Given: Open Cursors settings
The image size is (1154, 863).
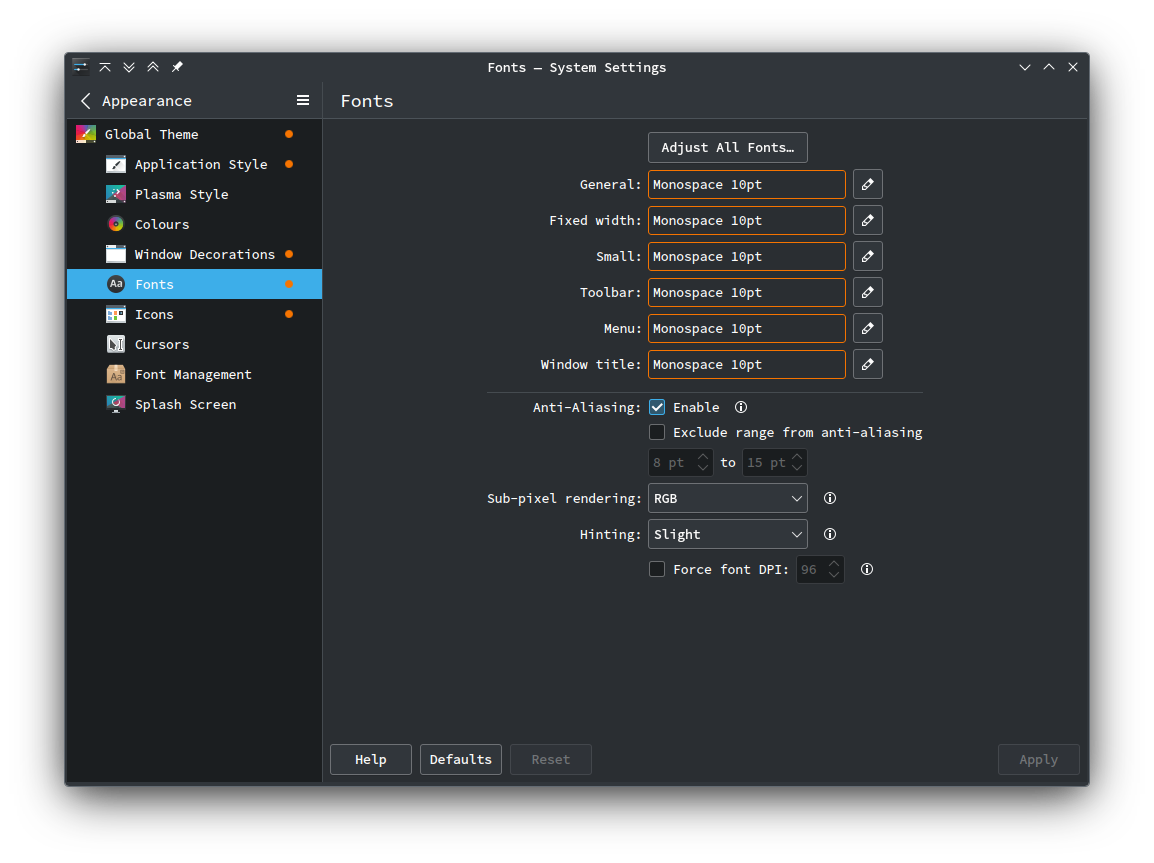Looking at the screenshot, I should 194,345.
